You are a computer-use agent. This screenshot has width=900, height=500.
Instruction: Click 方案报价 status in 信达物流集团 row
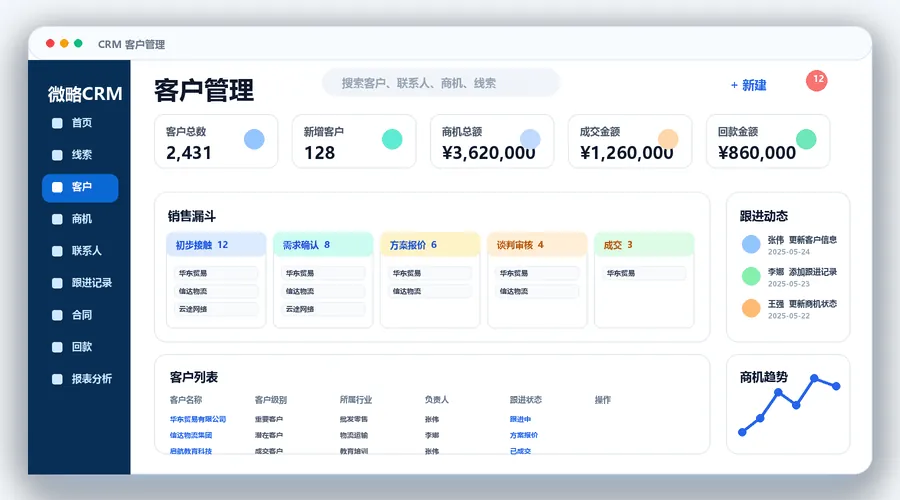[524, 435]
